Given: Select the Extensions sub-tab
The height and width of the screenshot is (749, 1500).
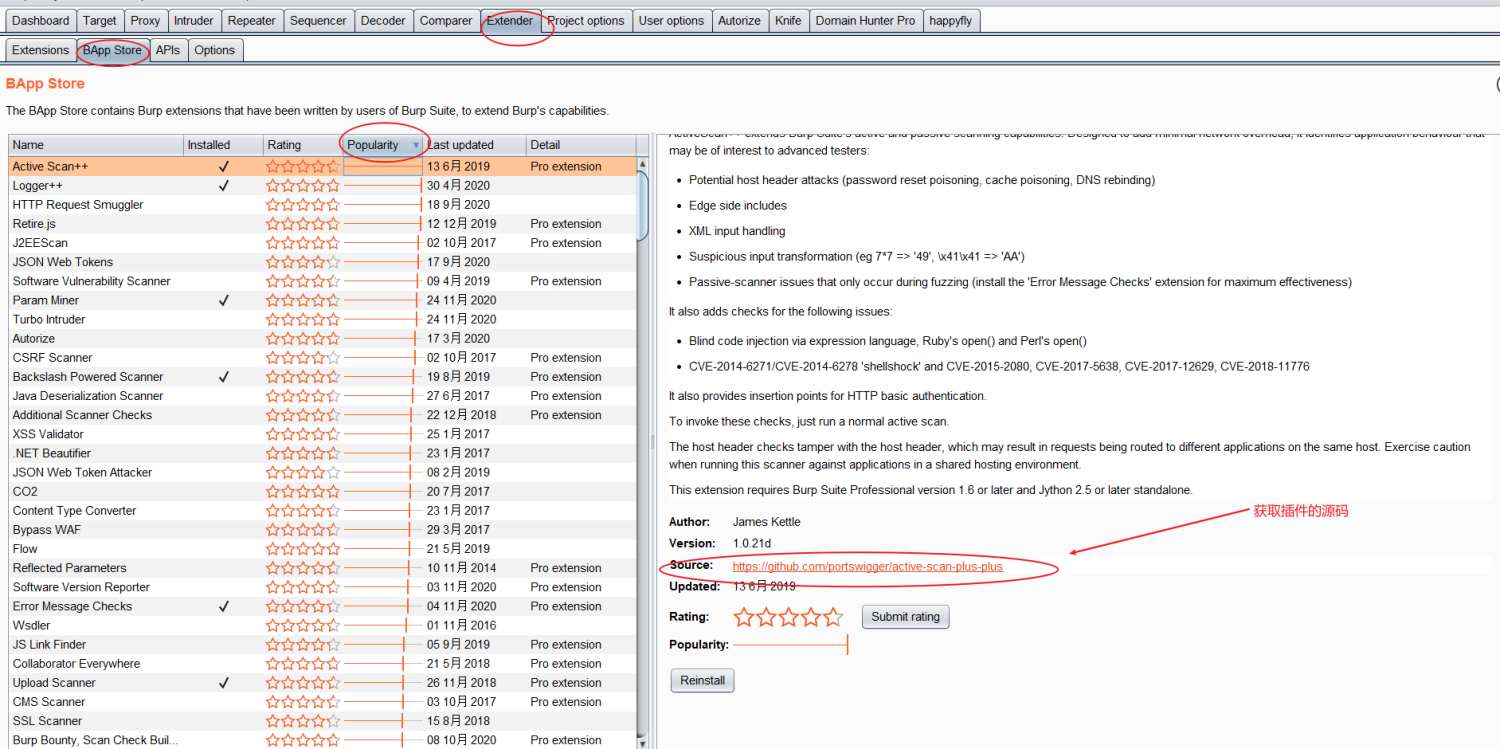Looking at the screenshot, I should coord(41,50).
